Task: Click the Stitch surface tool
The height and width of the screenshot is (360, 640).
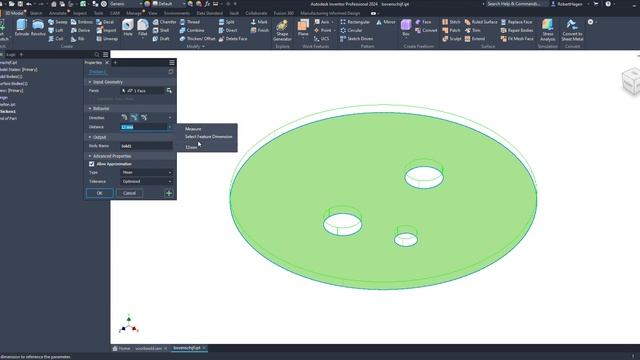Action: [x=451, y=22]
